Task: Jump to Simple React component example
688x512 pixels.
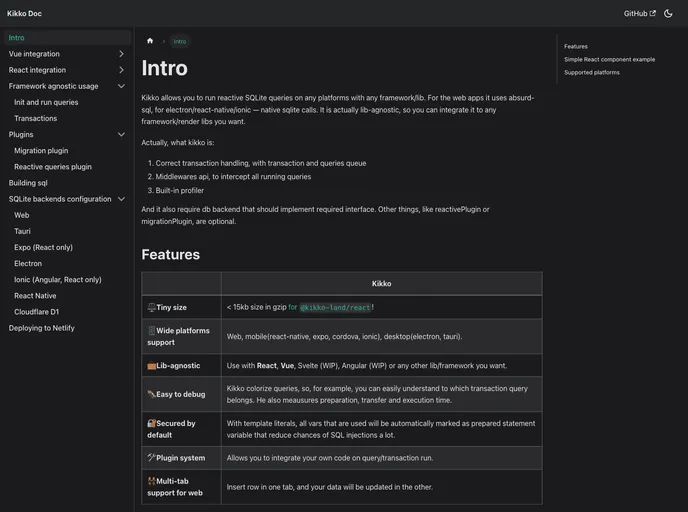Action: tap(609, 60)
